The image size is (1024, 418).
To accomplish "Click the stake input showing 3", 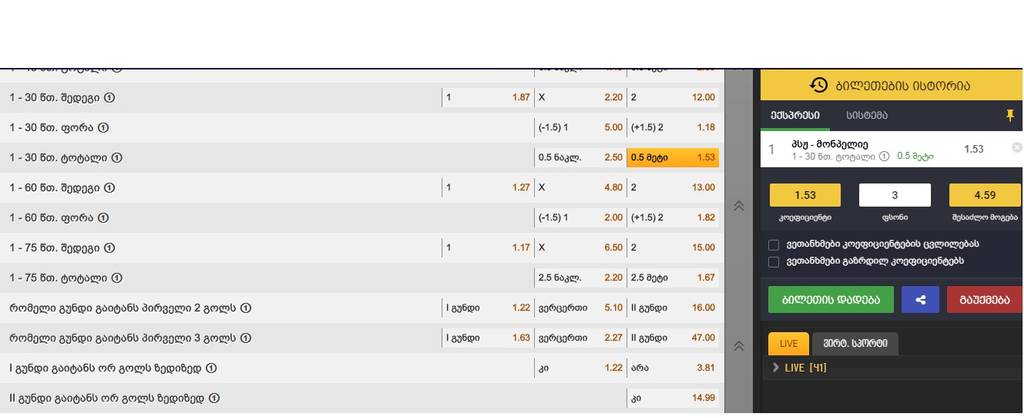I will tap(895, 195).
